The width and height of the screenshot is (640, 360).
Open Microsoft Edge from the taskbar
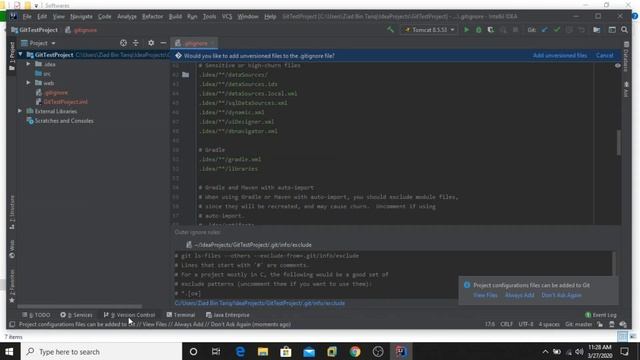(240, 351)
